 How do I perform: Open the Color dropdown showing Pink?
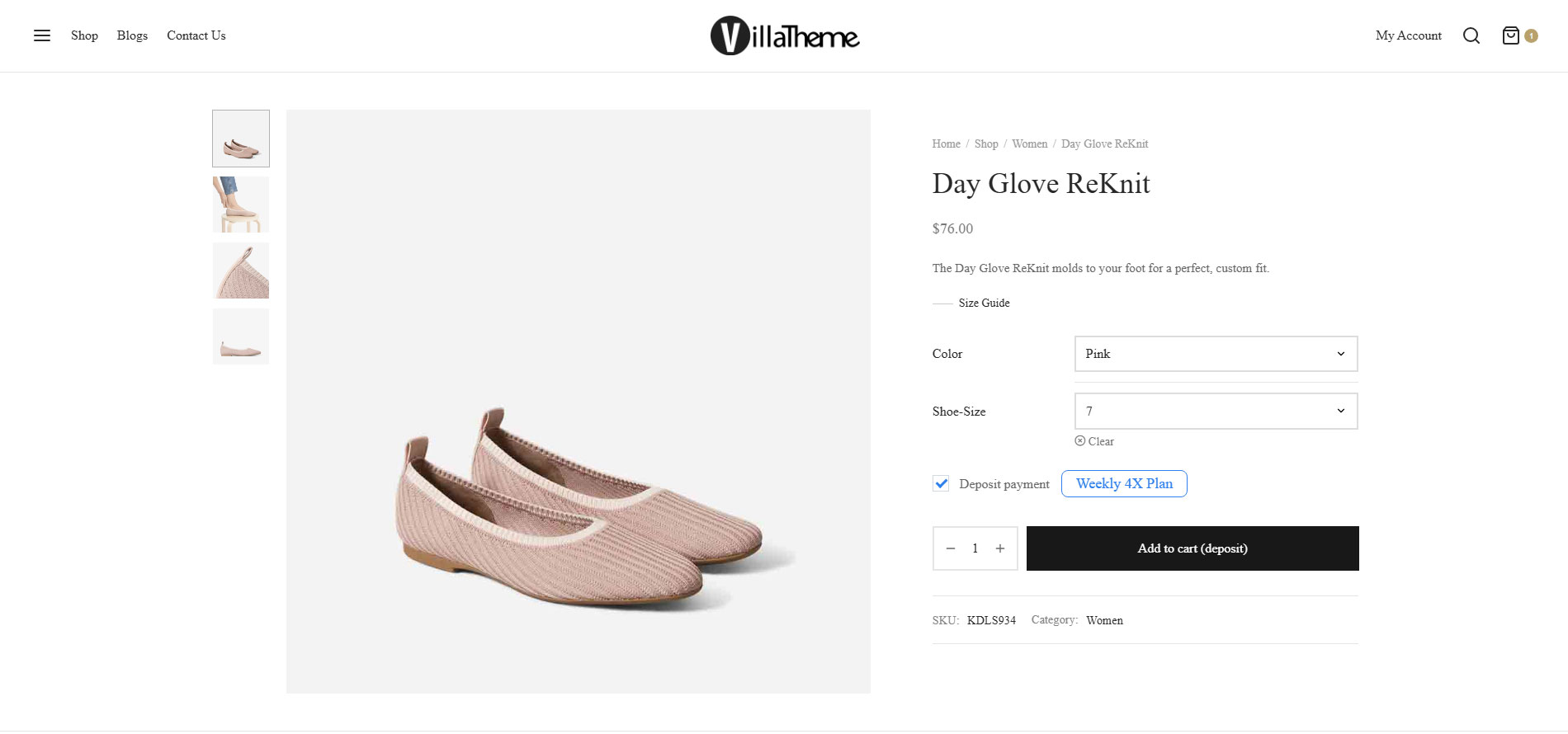click(1216, 354)
